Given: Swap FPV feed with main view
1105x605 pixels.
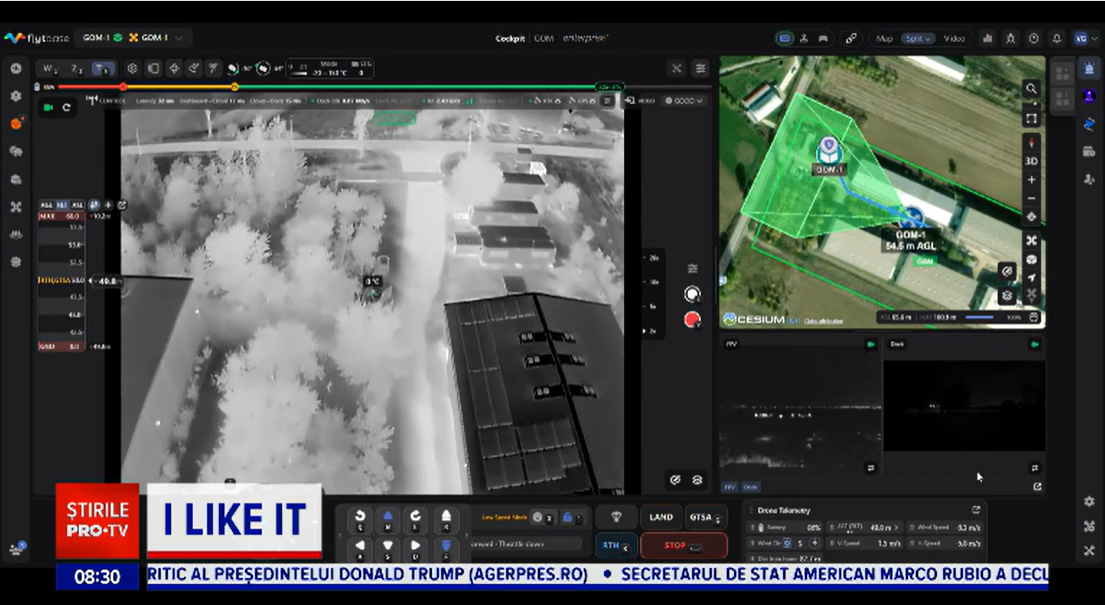Looking at the screenshot, I should [x=871, y=468].
